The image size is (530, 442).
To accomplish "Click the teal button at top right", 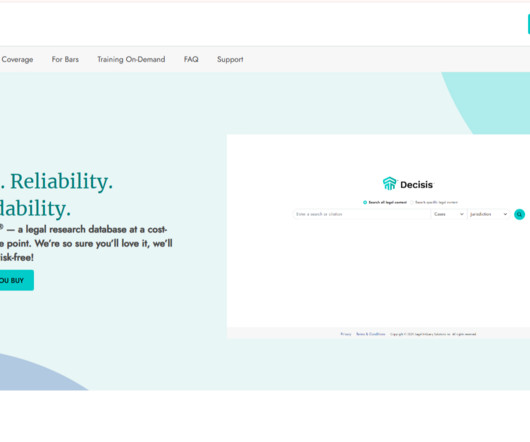I will (529, 24).
